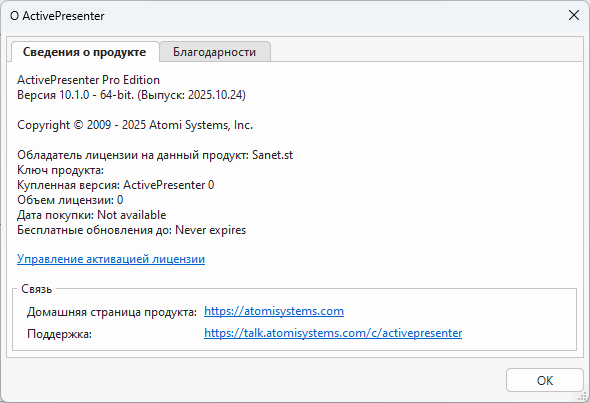Click the Купленная версия: ActivePresenter 0 line
This screenshot has width=590, height=403.
click(116, 185)
